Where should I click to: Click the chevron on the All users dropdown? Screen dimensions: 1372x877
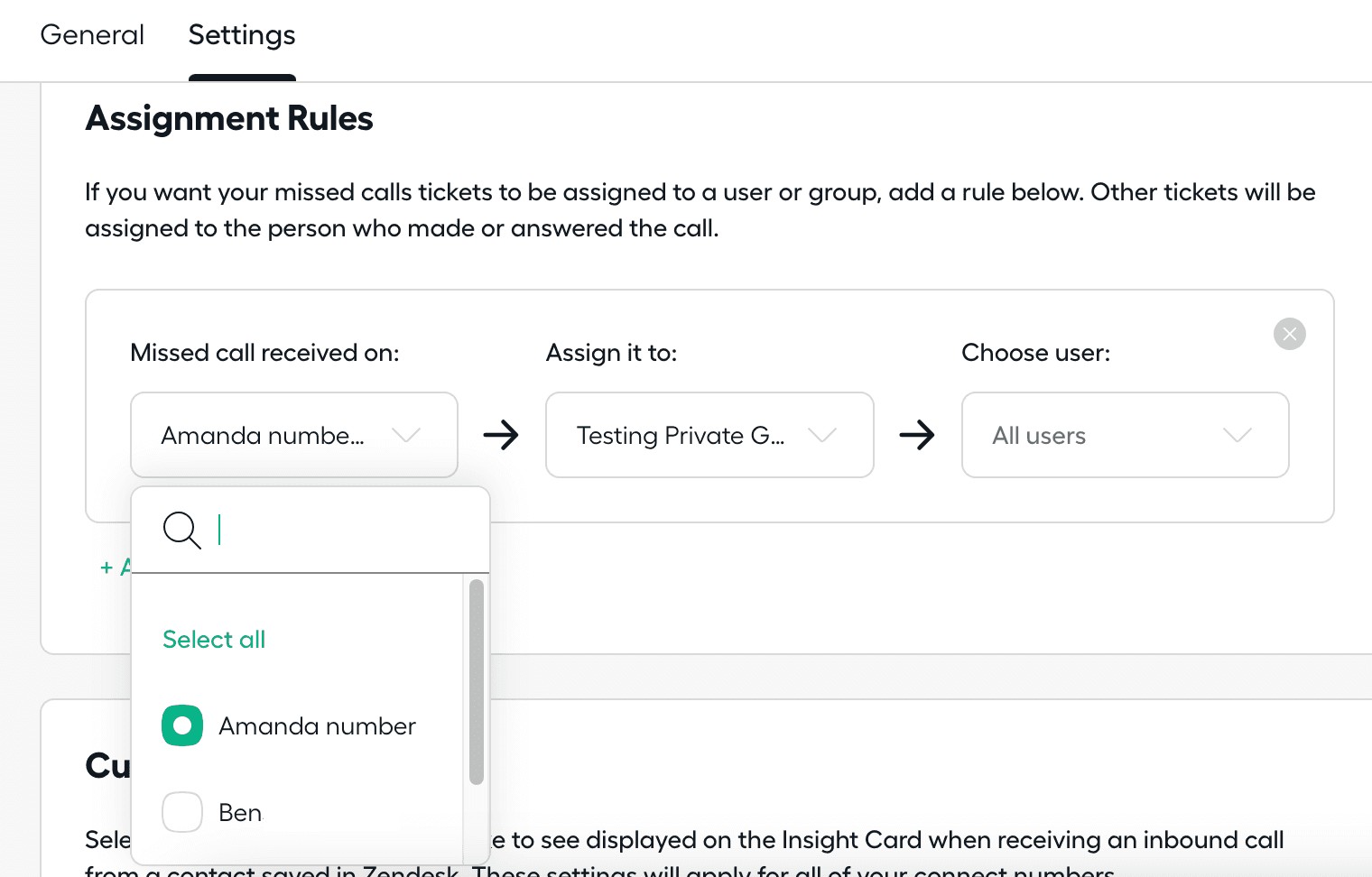1238,435
